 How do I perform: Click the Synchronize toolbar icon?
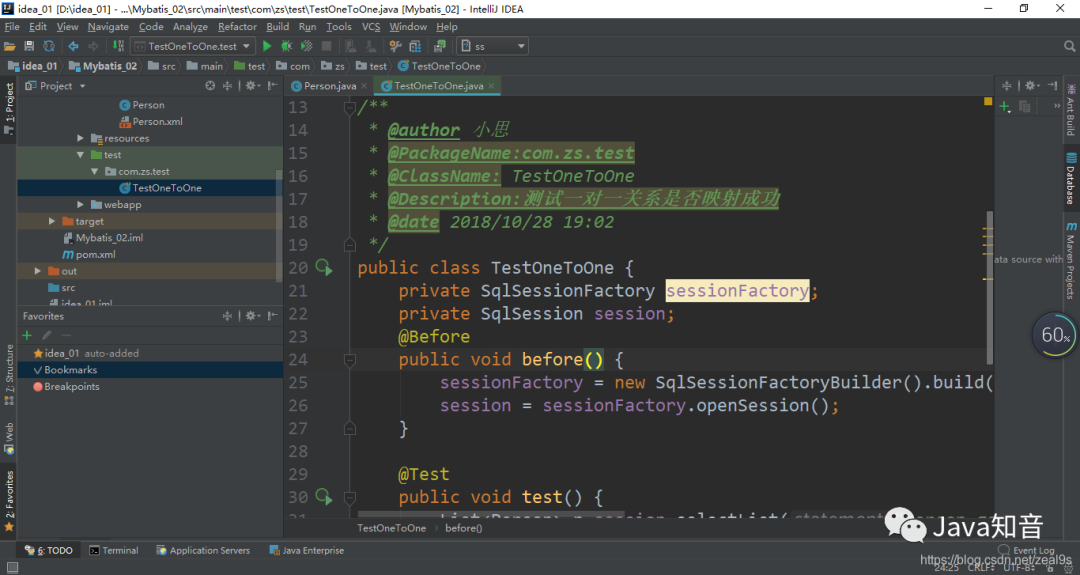(x=49, y=46)
